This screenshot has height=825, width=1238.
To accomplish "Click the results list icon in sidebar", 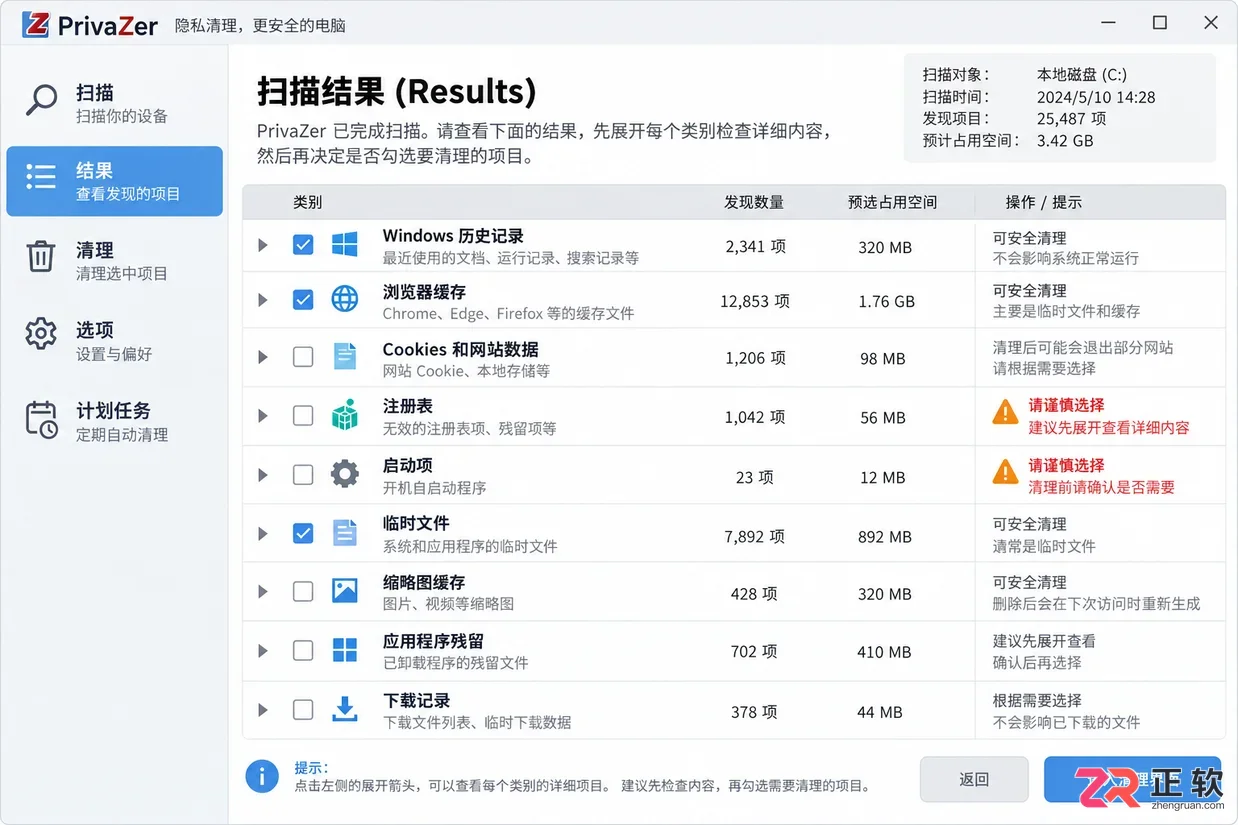I will pos(41,177).
